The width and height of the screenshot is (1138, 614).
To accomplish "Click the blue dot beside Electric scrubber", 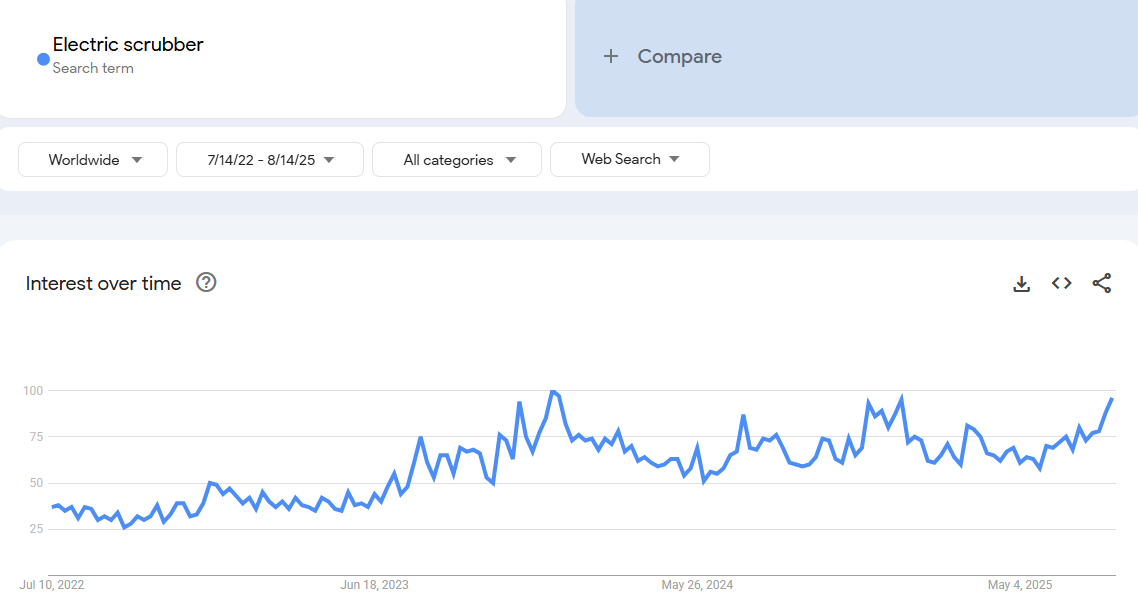I will click(43, 59).
